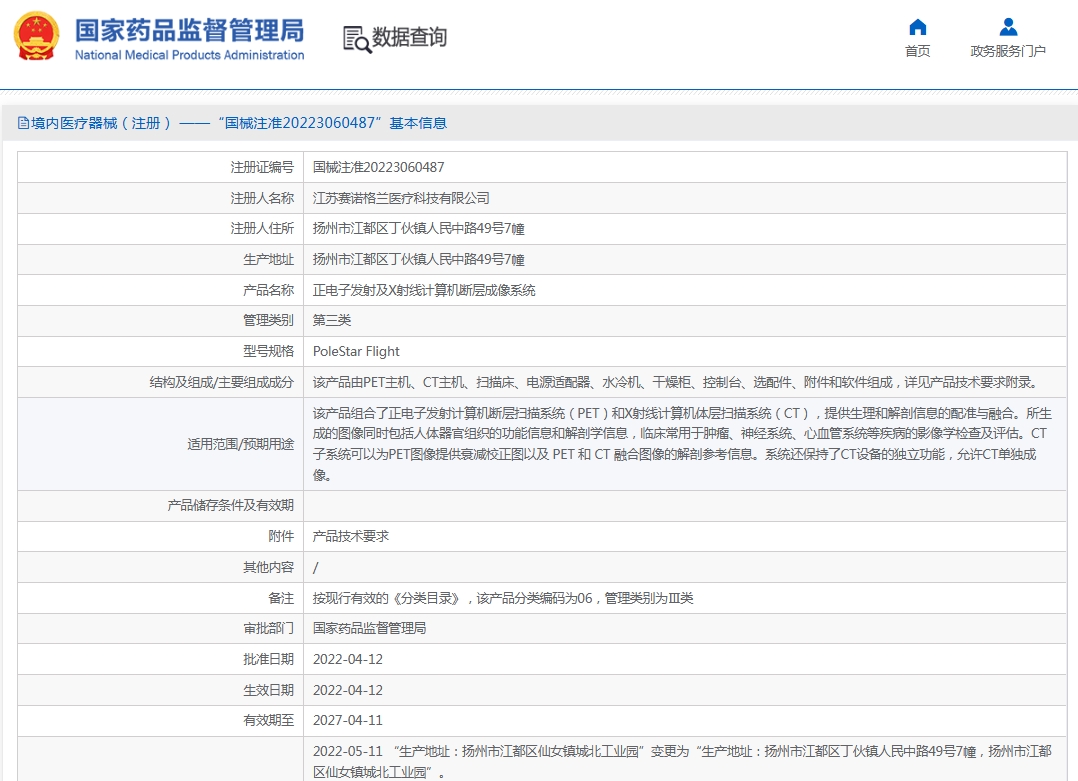
Task: Select registration number 国械注准20223060487 in the table
Action: (379, 167)
